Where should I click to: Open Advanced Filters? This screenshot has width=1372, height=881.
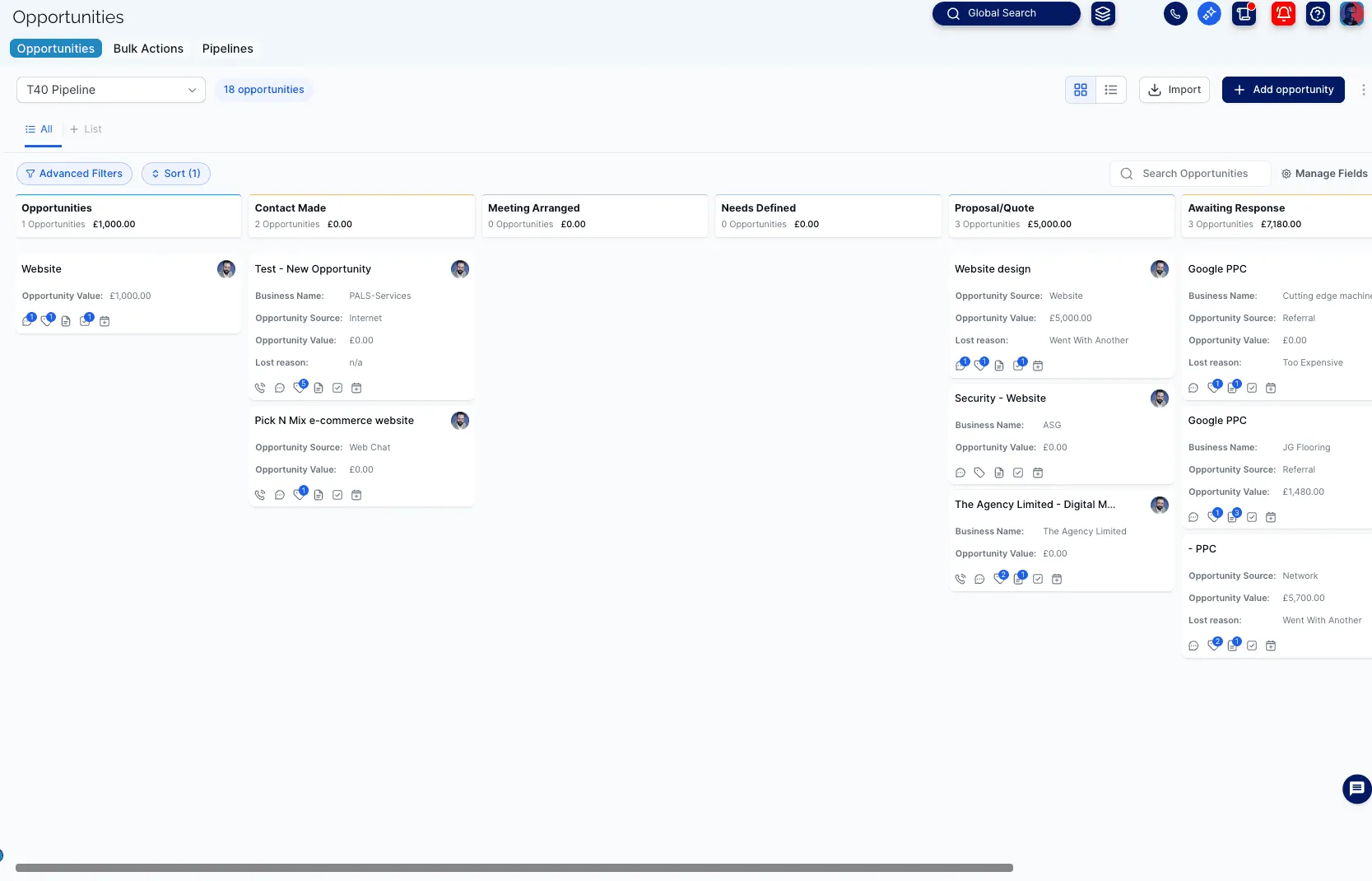74,174
